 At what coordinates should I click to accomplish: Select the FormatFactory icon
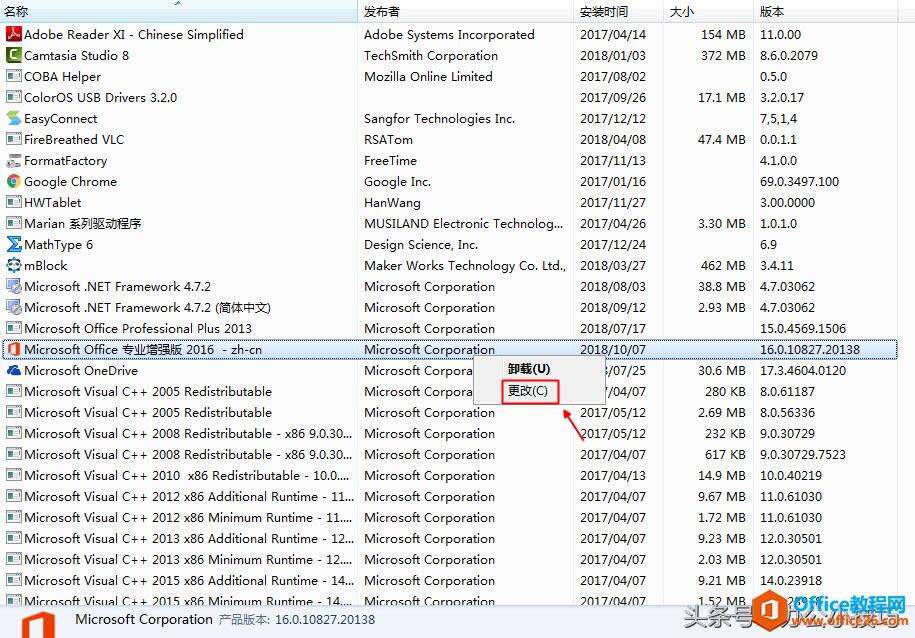12,160
